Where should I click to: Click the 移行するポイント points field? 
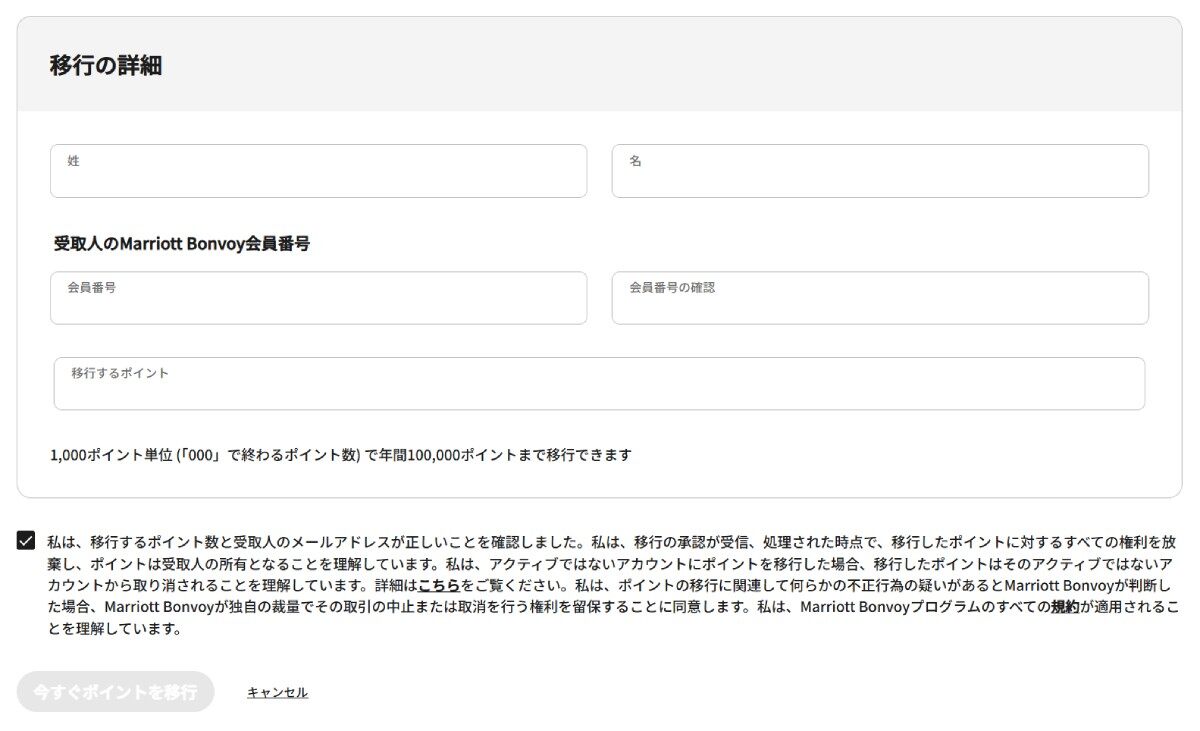pos(599,384)
